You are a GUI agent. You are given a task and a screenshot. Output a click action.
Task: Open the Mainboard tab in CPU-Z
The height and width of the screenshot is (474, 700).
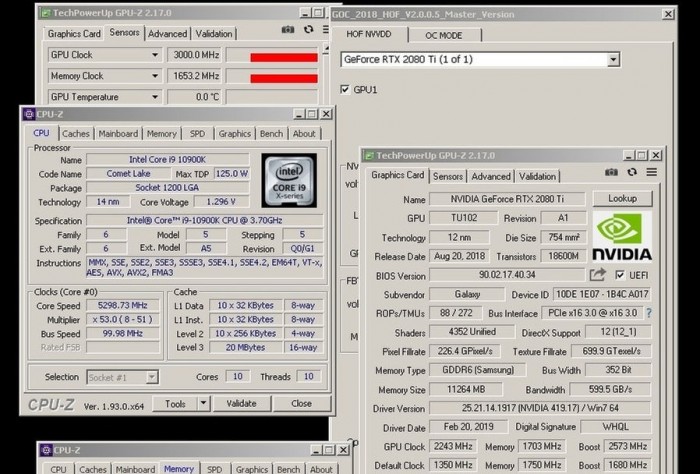coord(118,134)
